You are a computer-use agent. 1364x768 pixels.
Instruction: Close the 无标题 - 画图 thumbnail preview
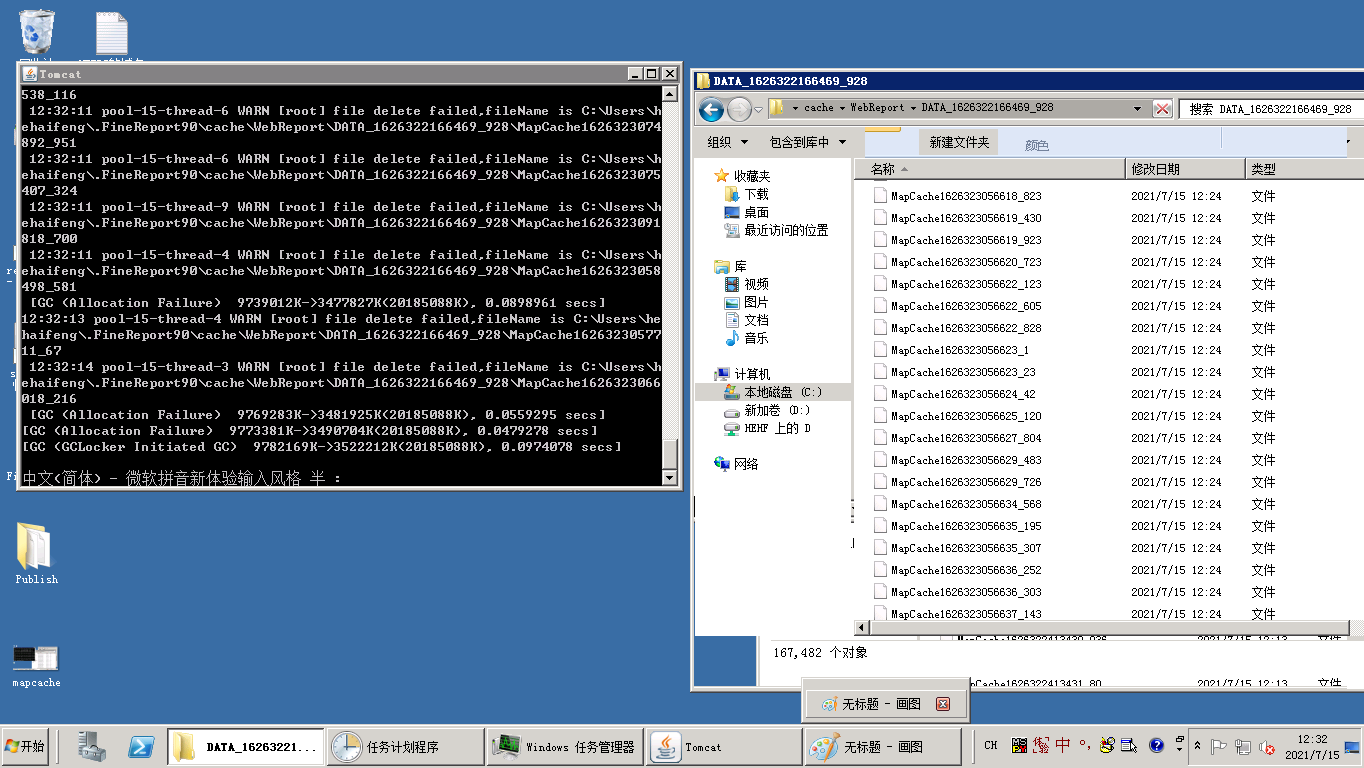coord(942,704)
